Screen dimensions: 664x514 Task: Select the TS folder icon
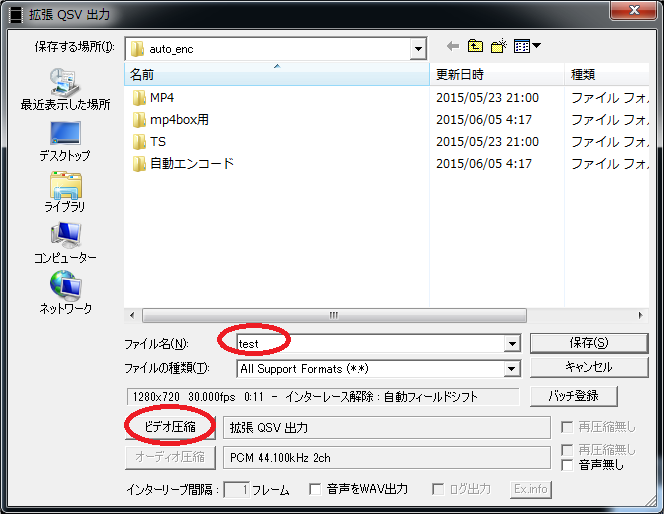139,142
